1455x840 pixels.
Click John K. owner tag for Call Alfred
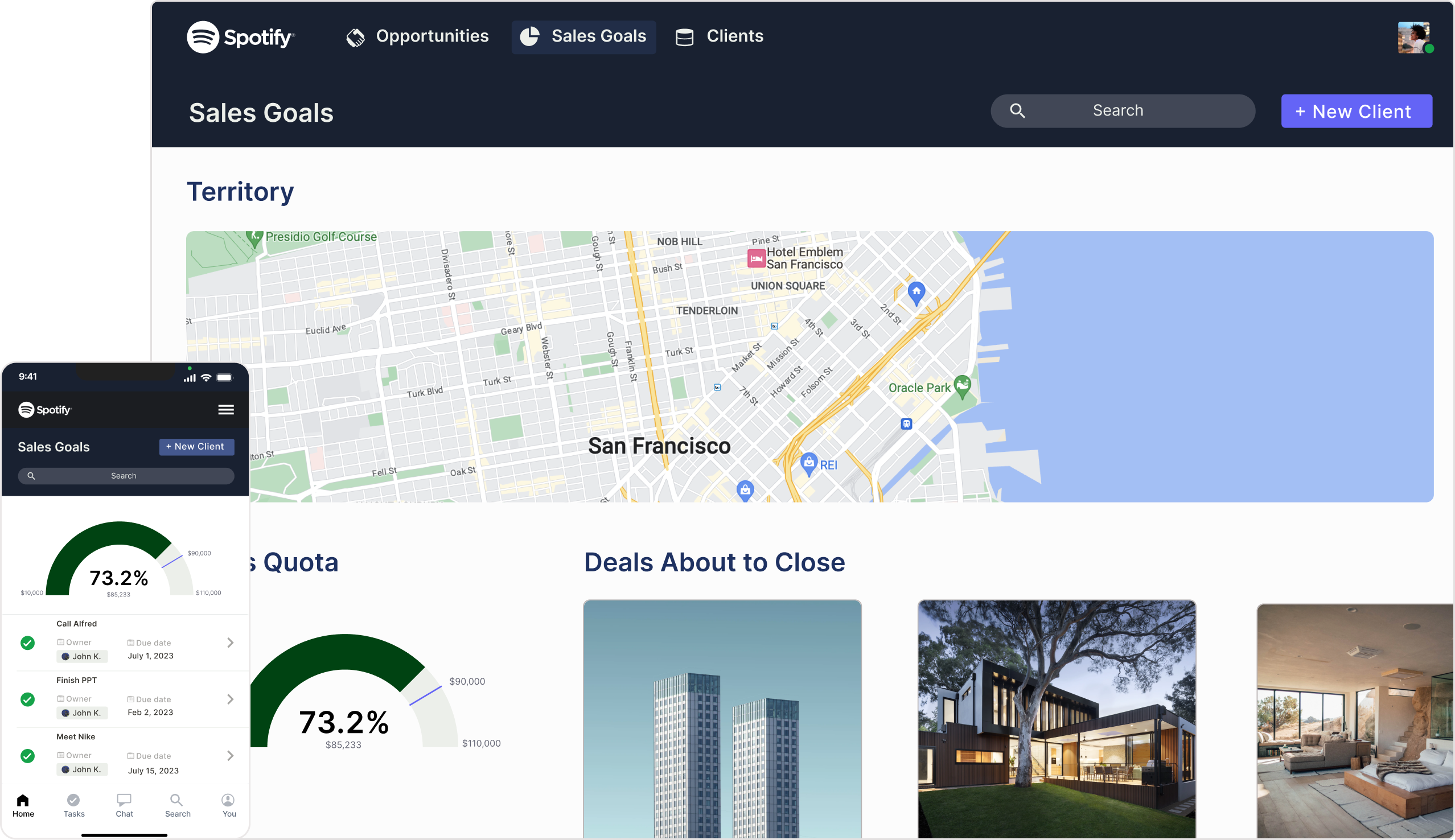[82, 657]
